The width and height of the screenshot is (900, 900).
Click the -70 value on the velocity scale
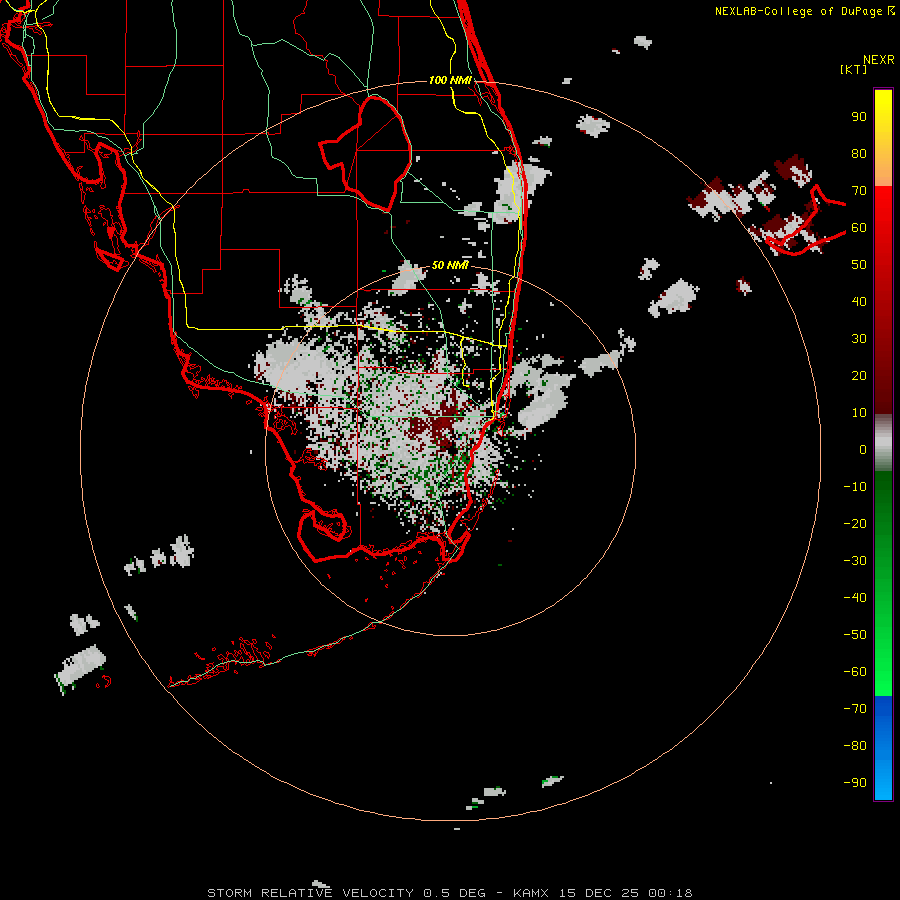coord(855,709)
